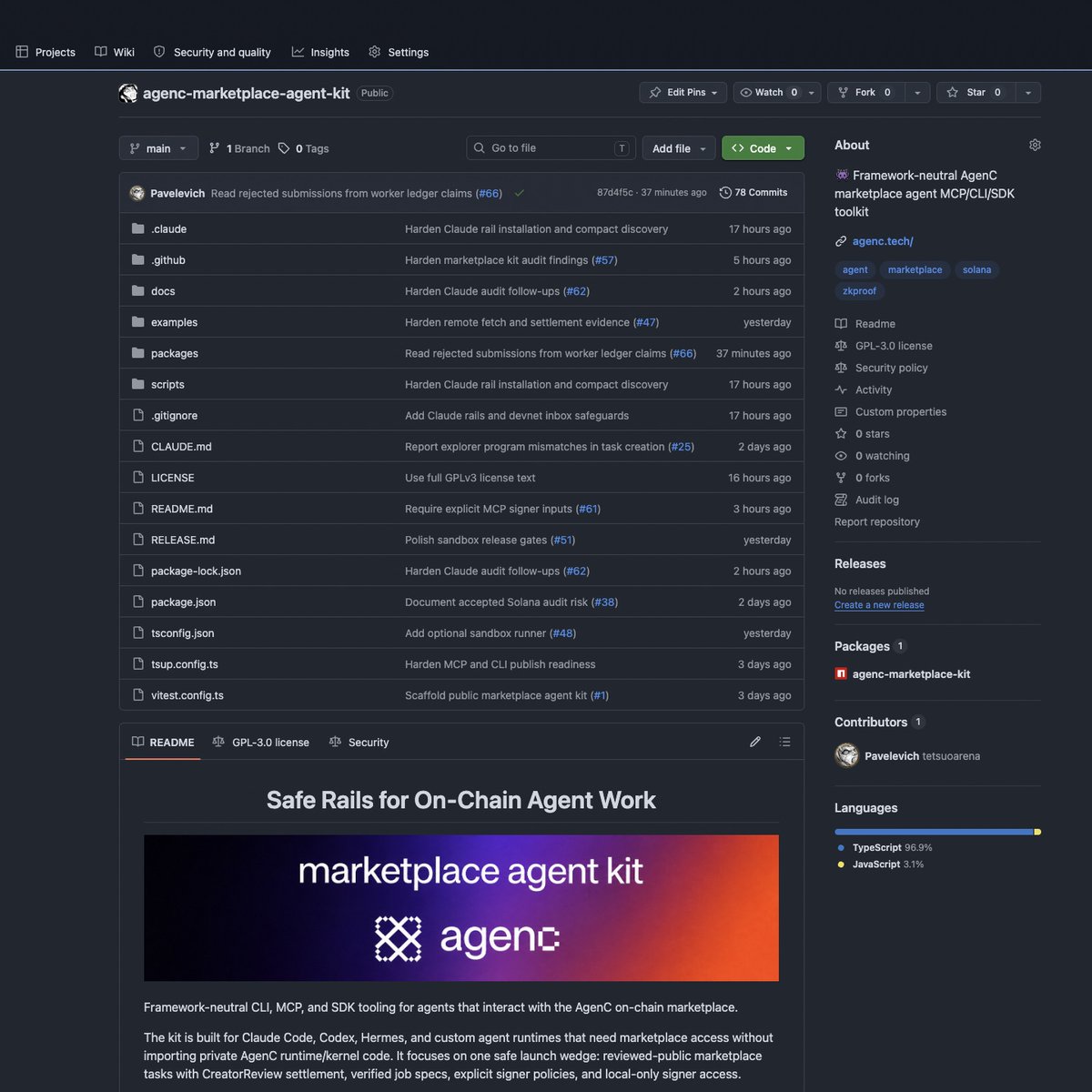Click the vitest.config.ts file icon
Screen dimensions: 1092x1092
coord(138,694)
